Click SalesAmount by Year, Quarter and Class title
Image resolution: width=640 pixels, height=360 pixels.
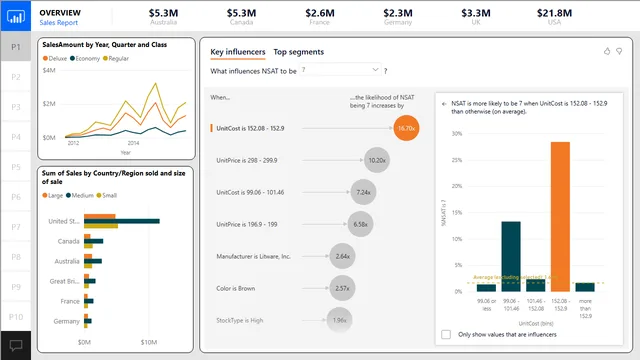point(104,44)
